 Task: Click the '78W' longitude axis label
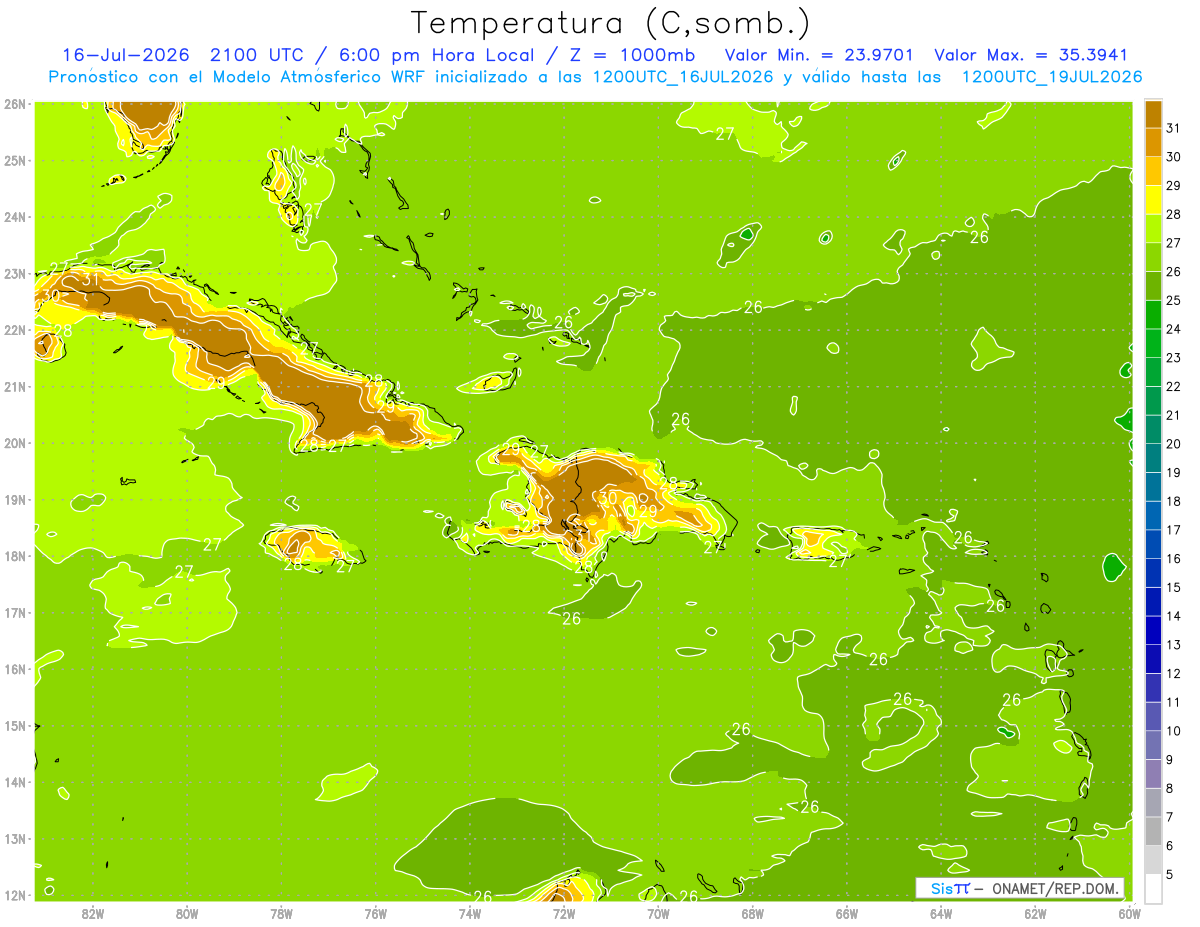click(281, 913)
